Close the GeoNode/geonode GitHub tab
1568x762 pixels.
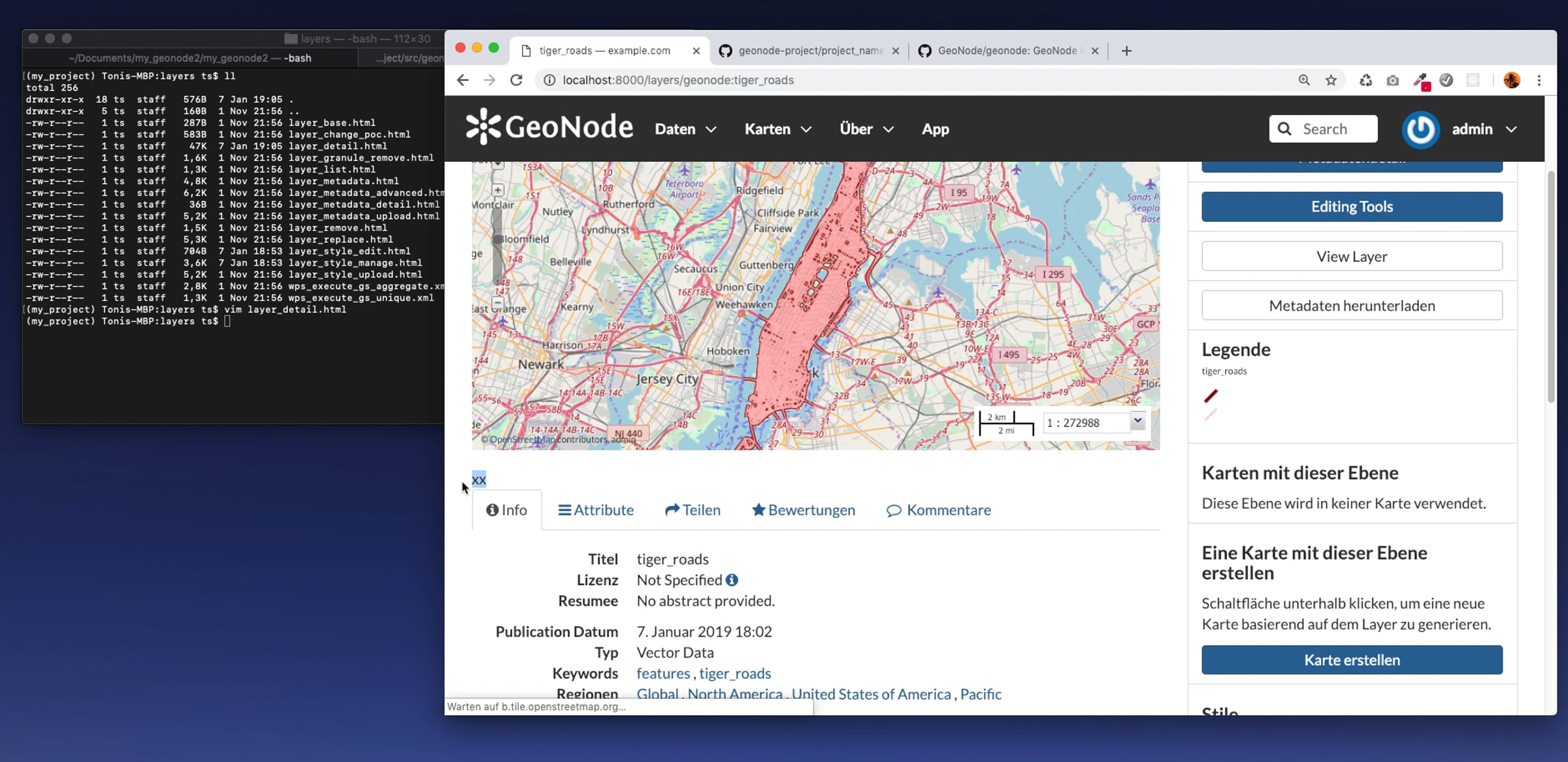1095,51
